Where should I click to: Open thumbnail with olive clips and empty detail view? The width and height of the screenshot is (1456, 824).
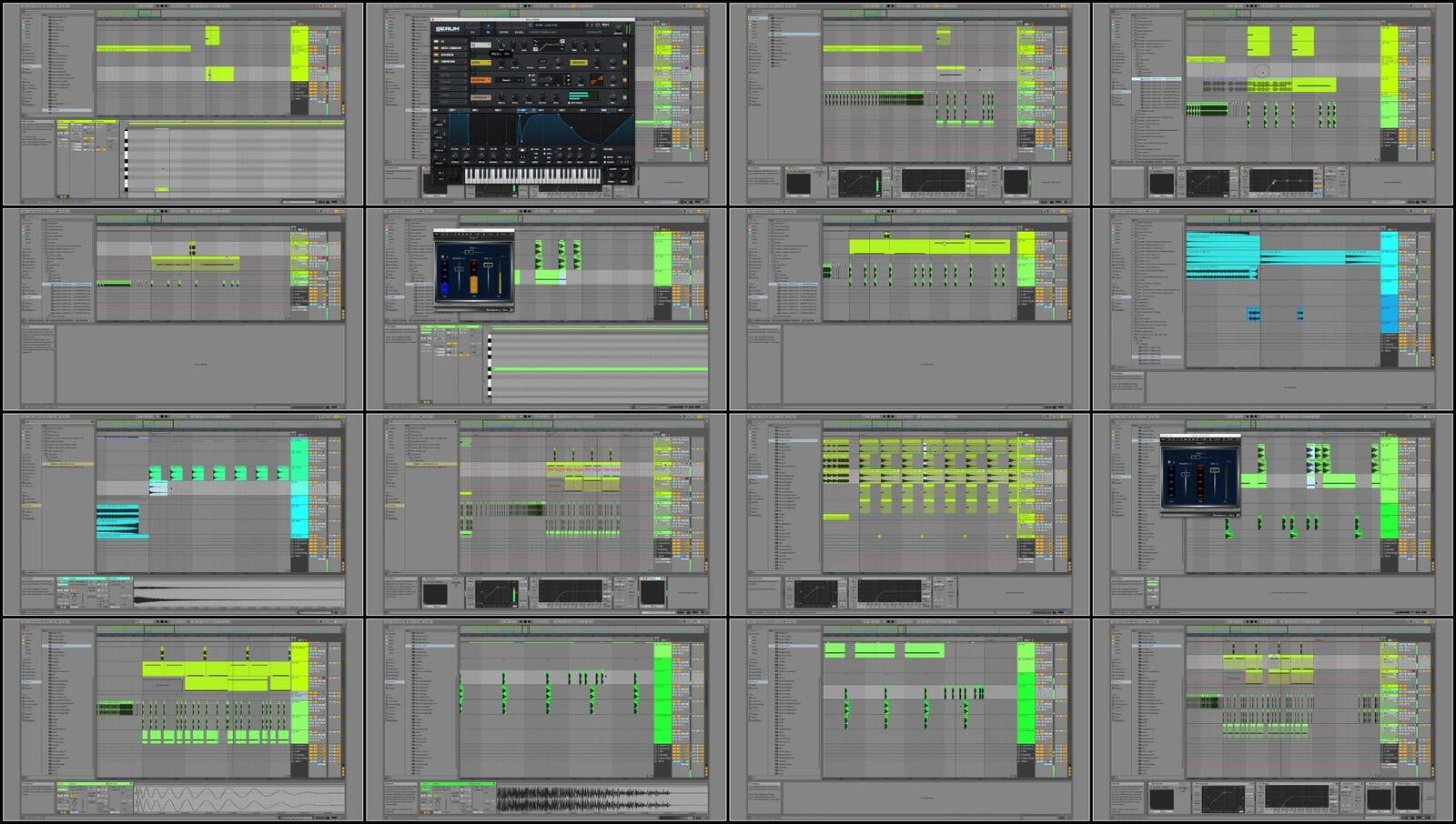[x=183, y=309]
